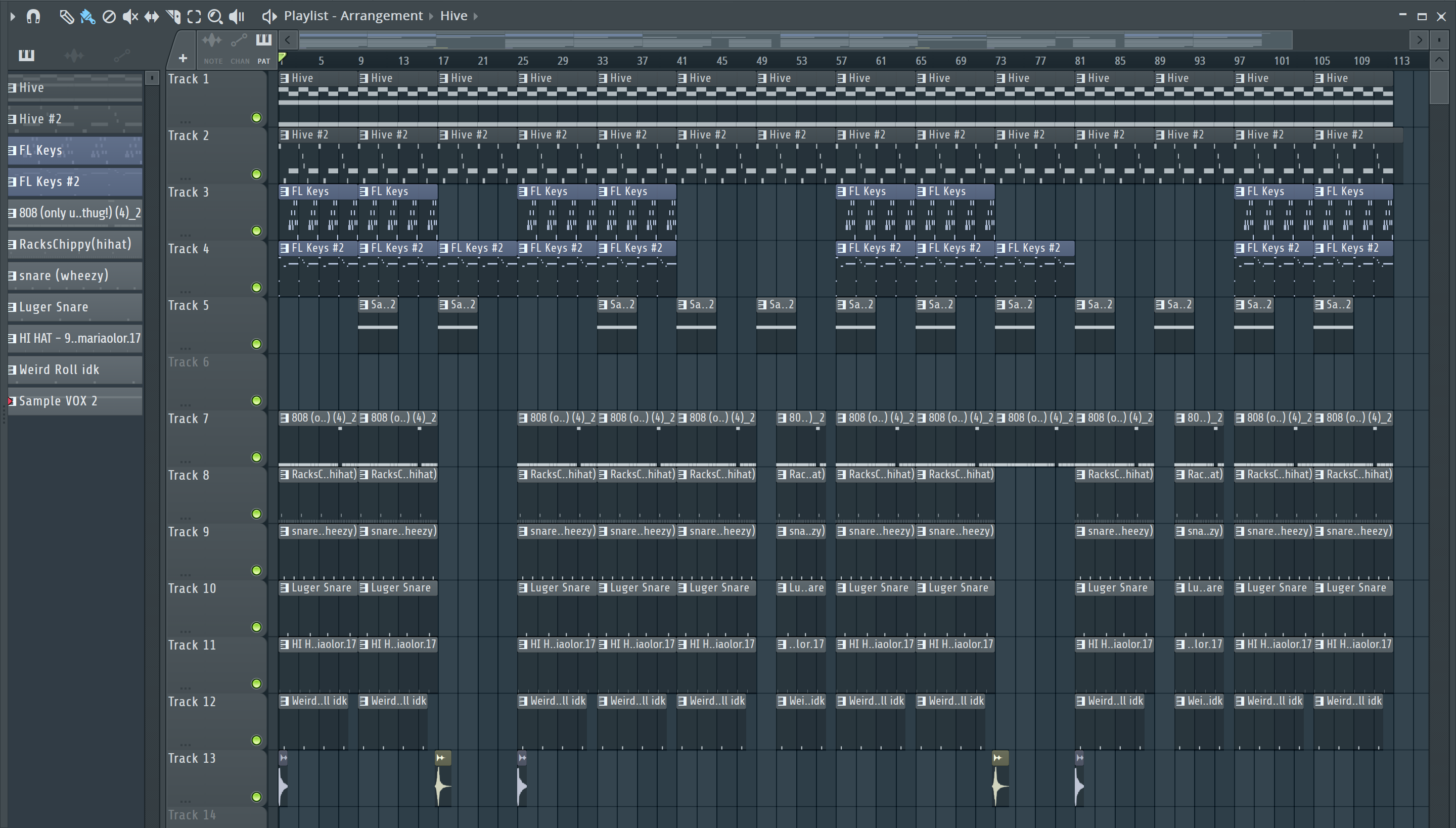Click bar 17 on the timeline ruler
Image resolution: width=1456 pixels, height=828 pixels.
click(x=443, y=61)
